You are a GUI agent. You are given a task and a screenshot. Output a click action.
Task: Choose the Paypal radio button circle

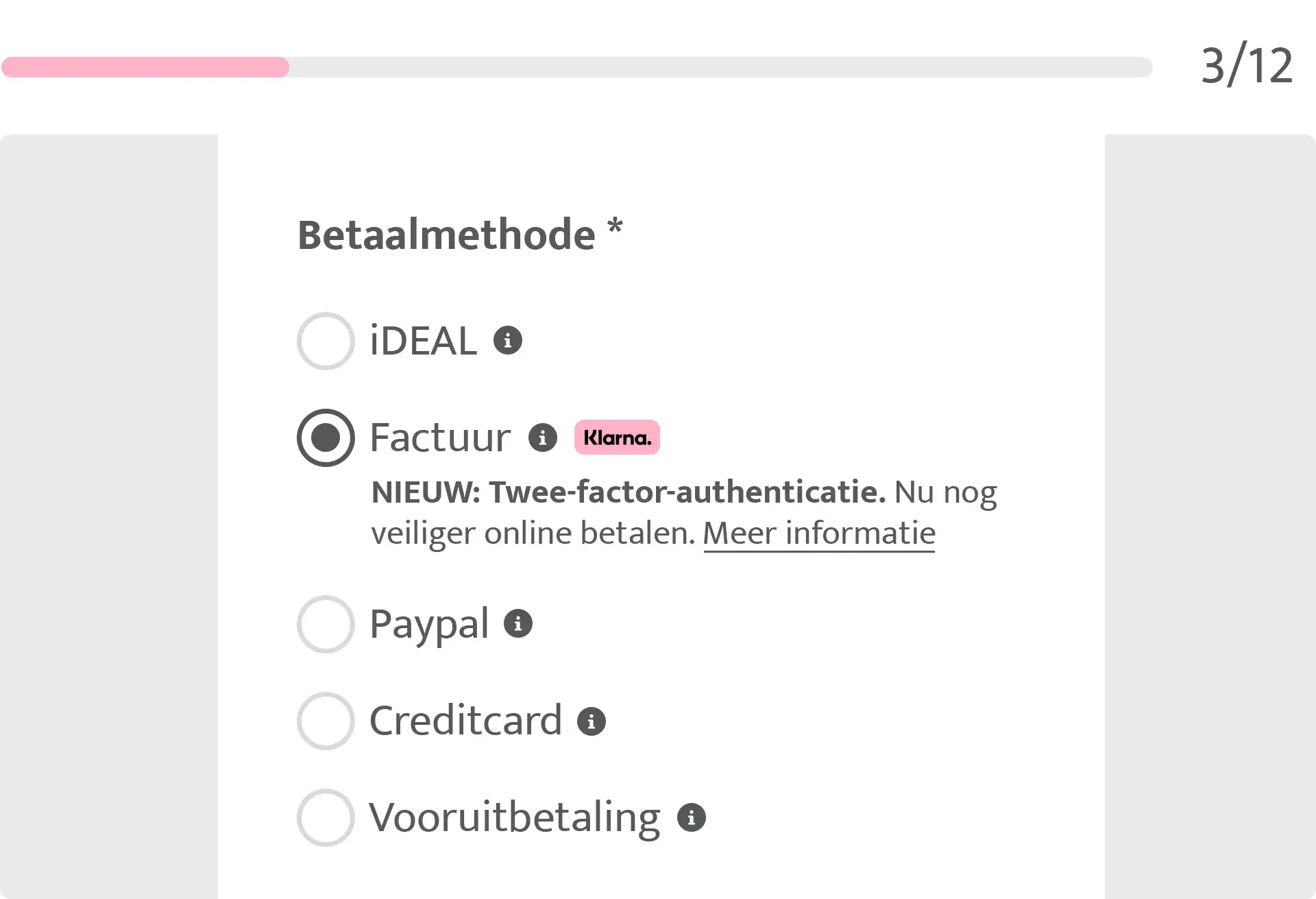point(326,624)
